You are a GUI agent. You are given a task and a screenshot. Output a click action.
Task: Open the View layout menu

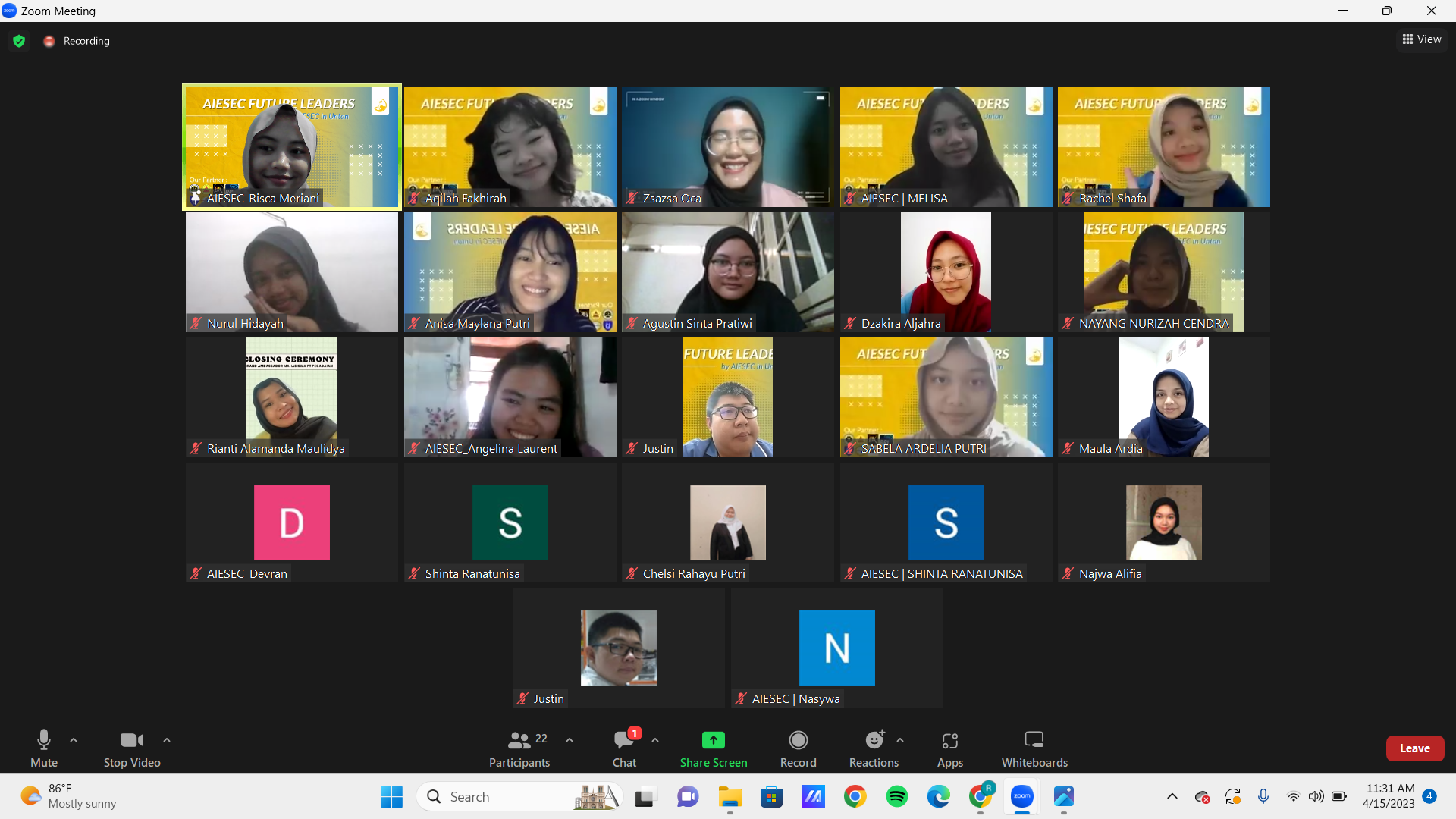[x=1422, y=39]
